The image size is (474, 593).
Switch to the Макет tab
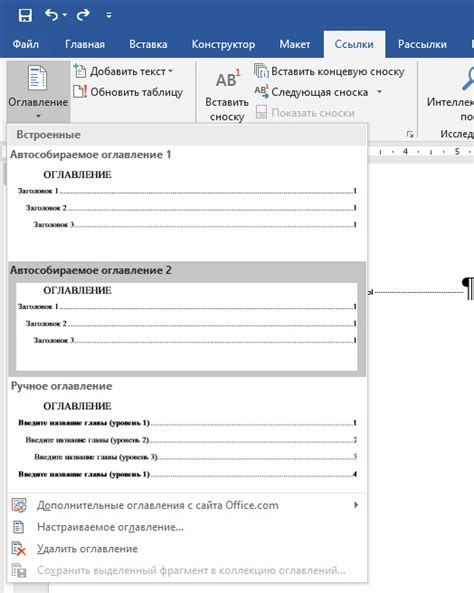point(295,44)
